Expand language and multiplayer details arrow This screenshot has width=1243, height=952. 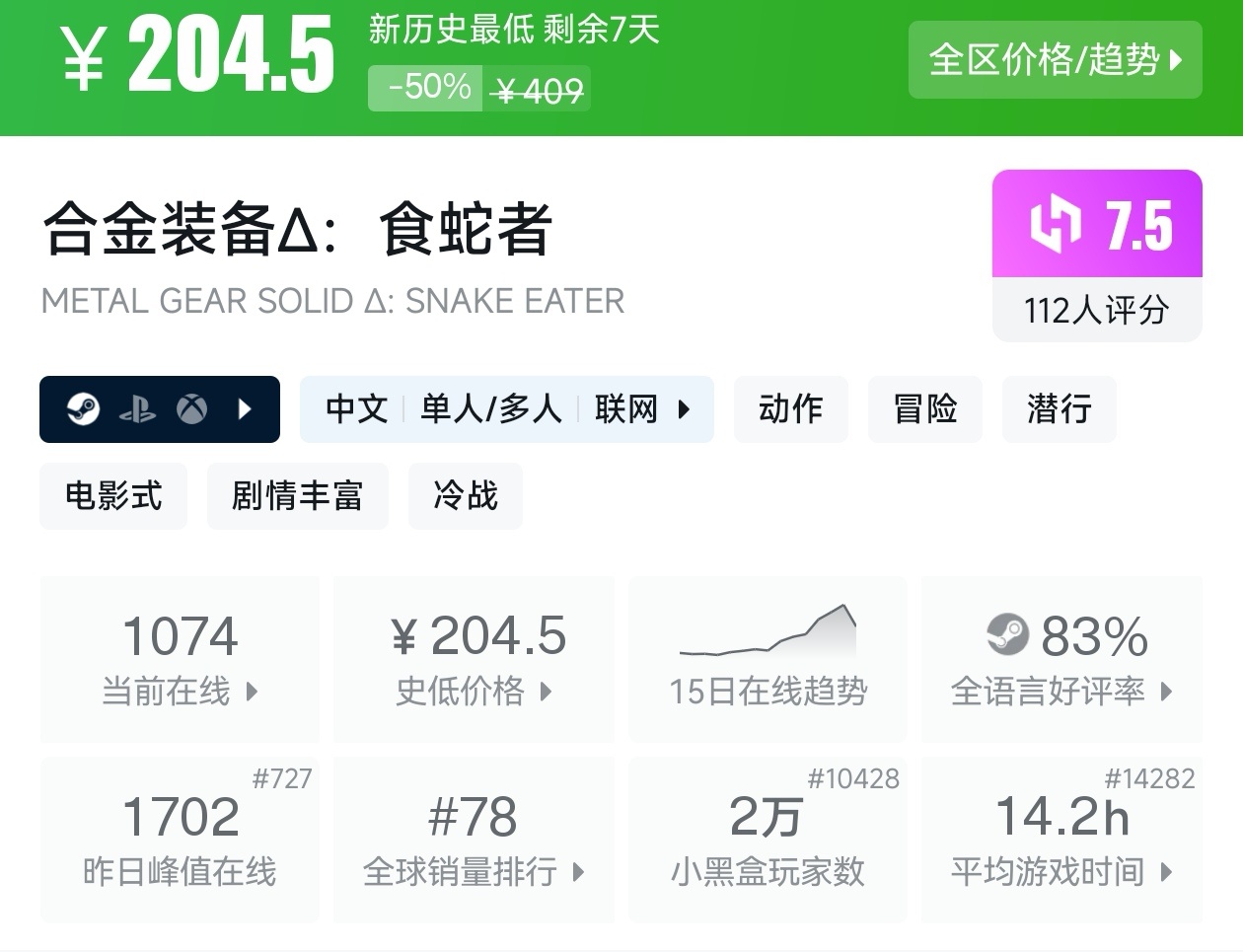pos(685,408)
